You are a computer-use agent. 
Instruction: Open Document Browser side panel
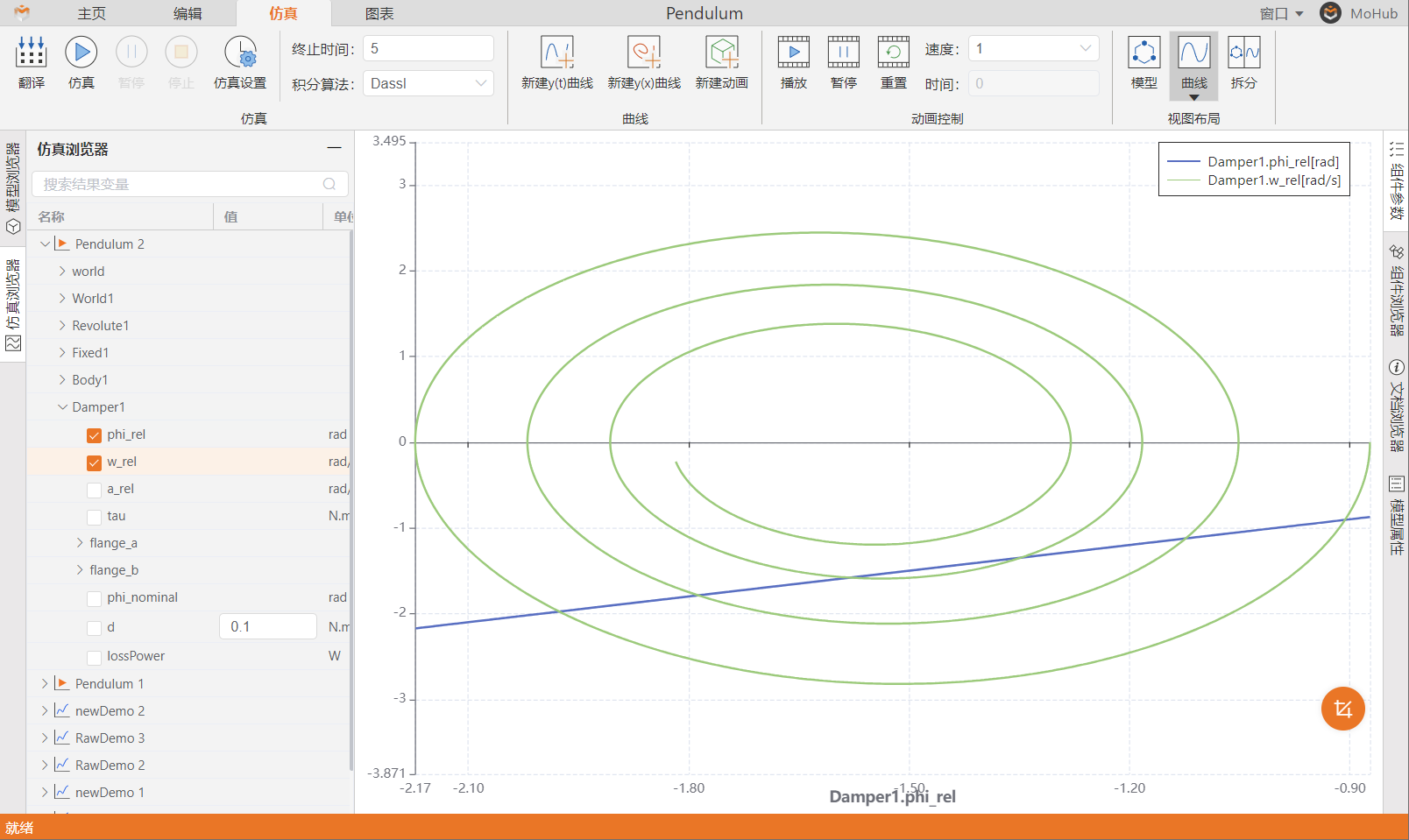1397,405
